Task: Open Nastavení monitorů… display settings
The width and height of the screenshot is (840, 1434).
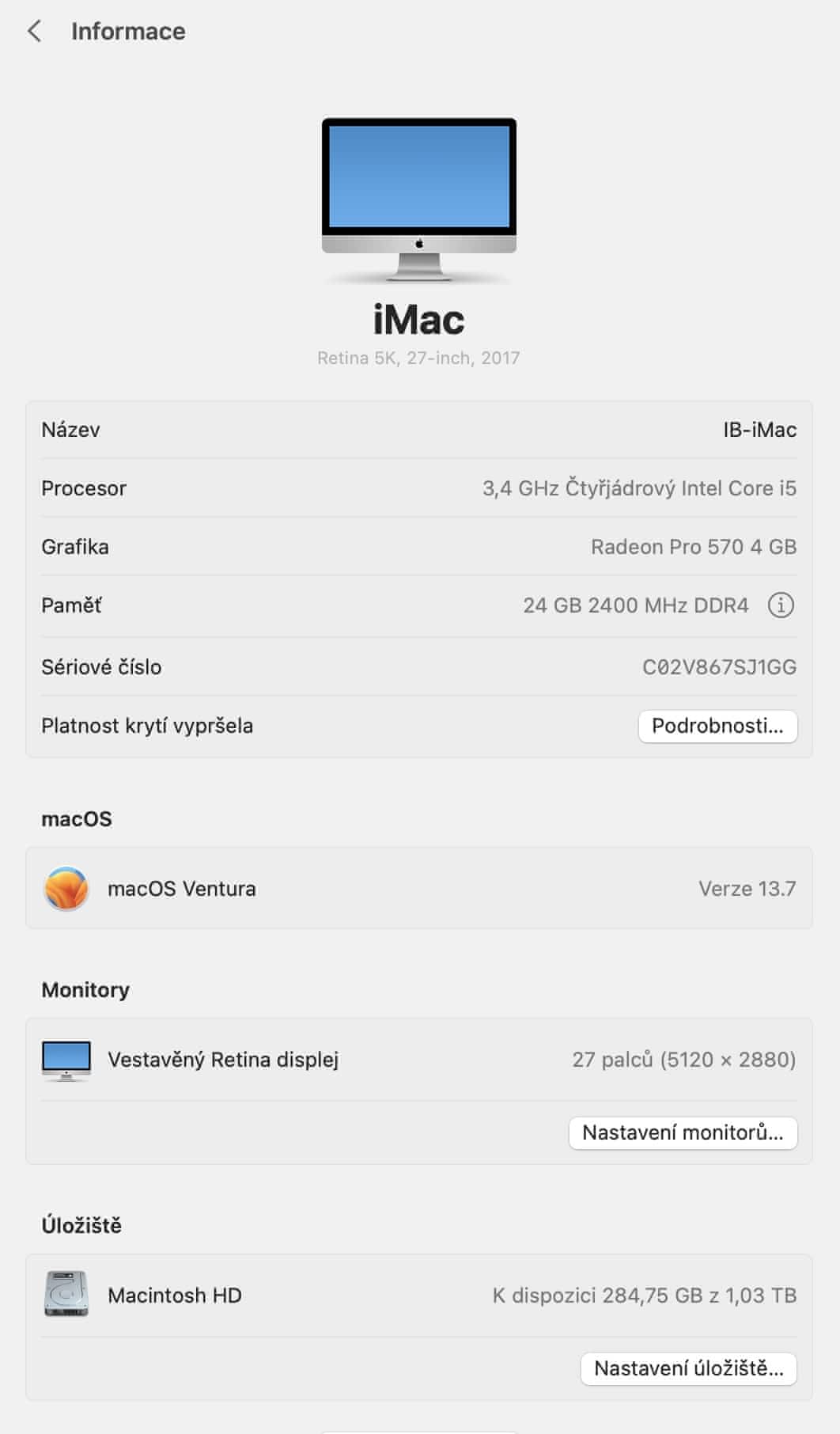Action: [x=683, y=1132]
